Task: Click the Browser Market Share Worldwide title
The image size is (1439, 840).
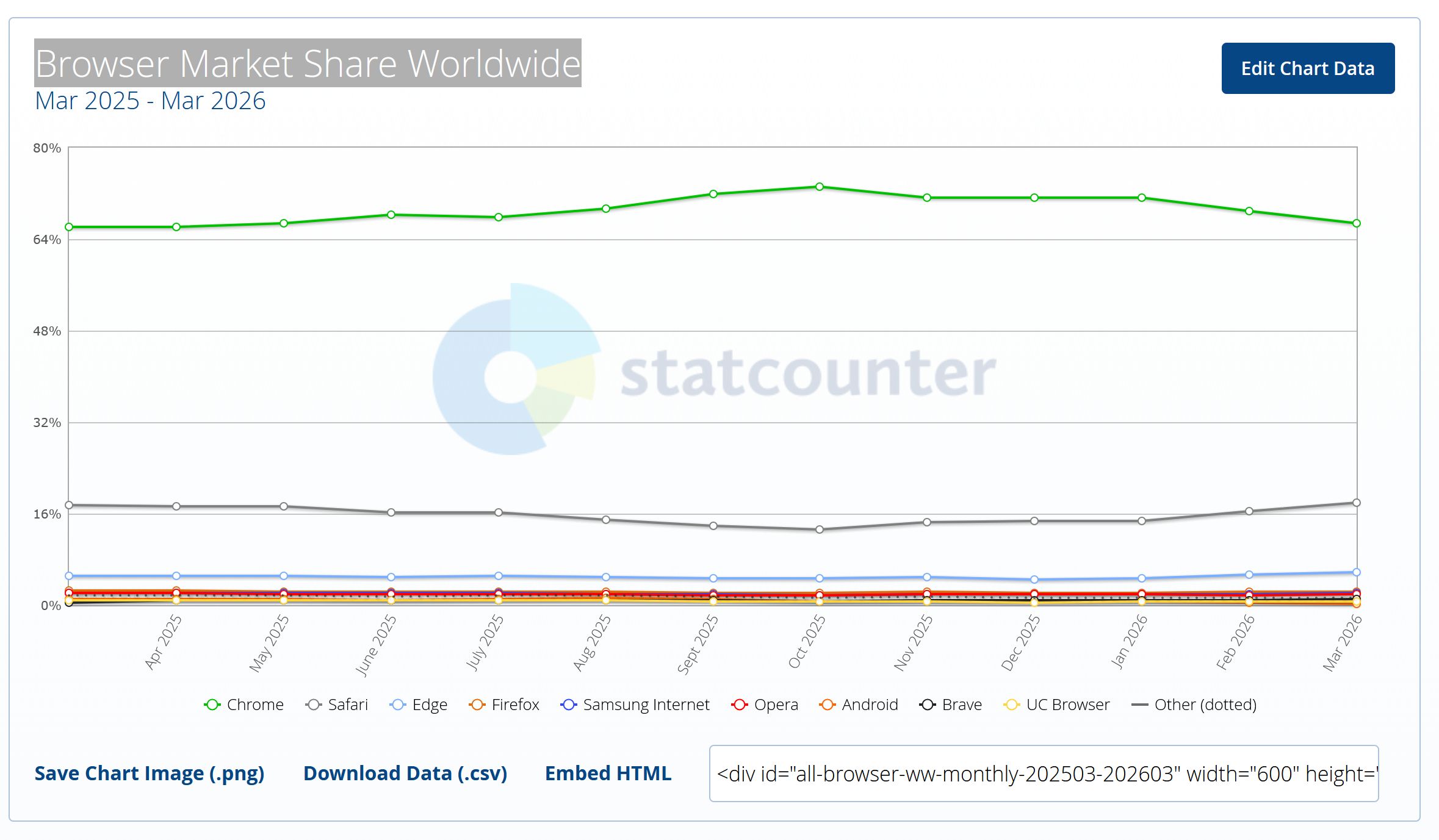Action: [x=308, y=63]
